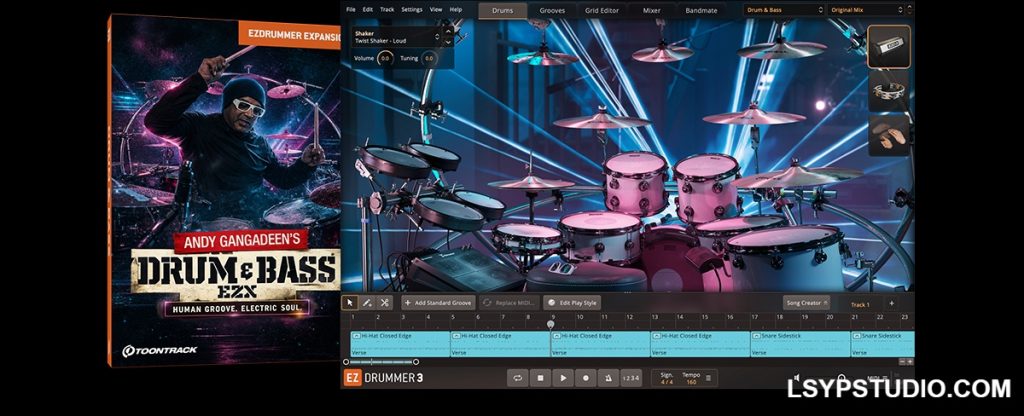
Task: Switch to the Grooves tab
Action: (x=552, y=10)
